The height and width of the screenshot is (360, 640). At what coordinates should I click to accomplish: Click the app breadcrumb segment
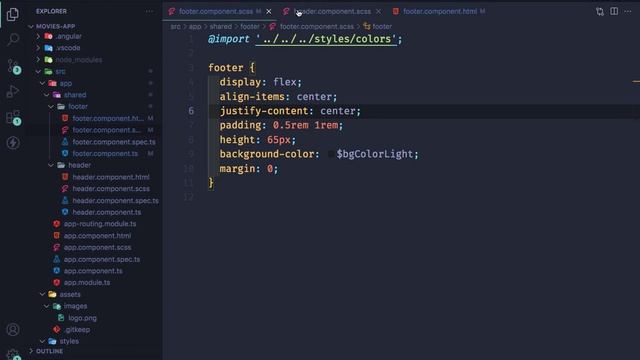(195, 27)
